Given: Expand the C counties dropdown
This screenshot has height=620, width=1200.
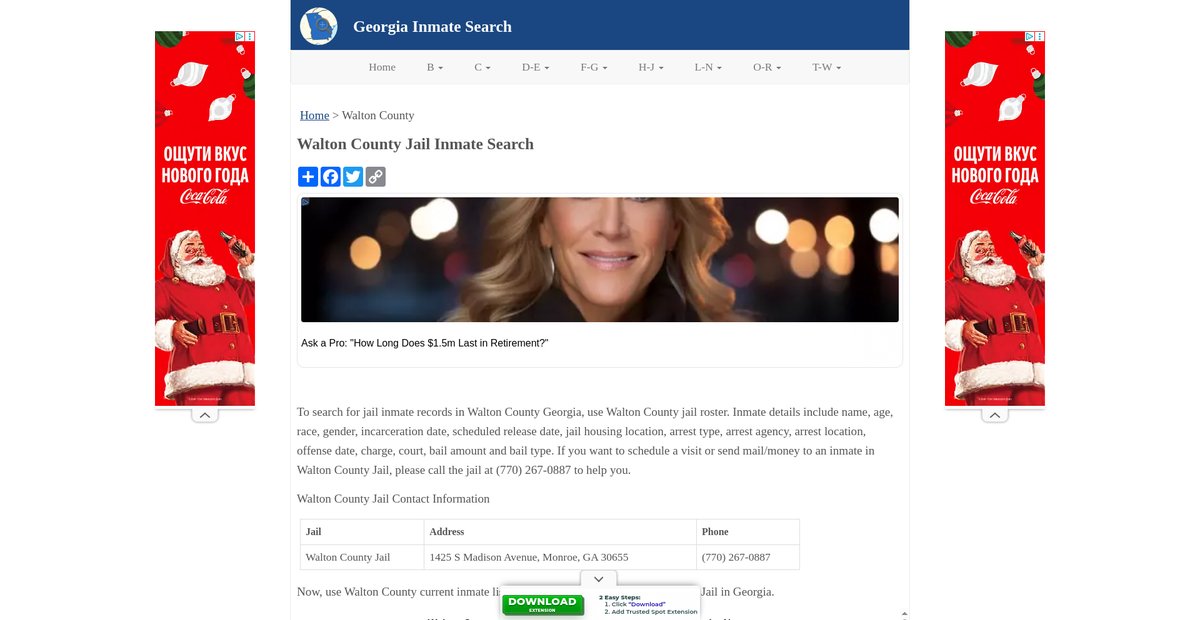Looking at the screenshot, I should 482,67.
